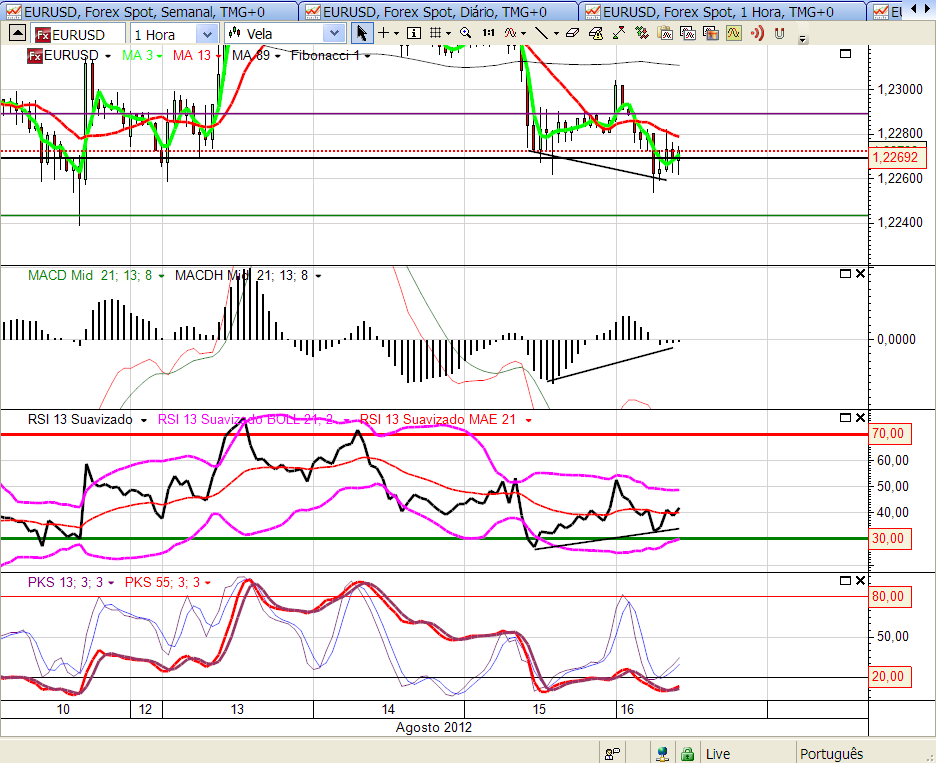Reset chart scale with 1:1 button

coord(489,33)
